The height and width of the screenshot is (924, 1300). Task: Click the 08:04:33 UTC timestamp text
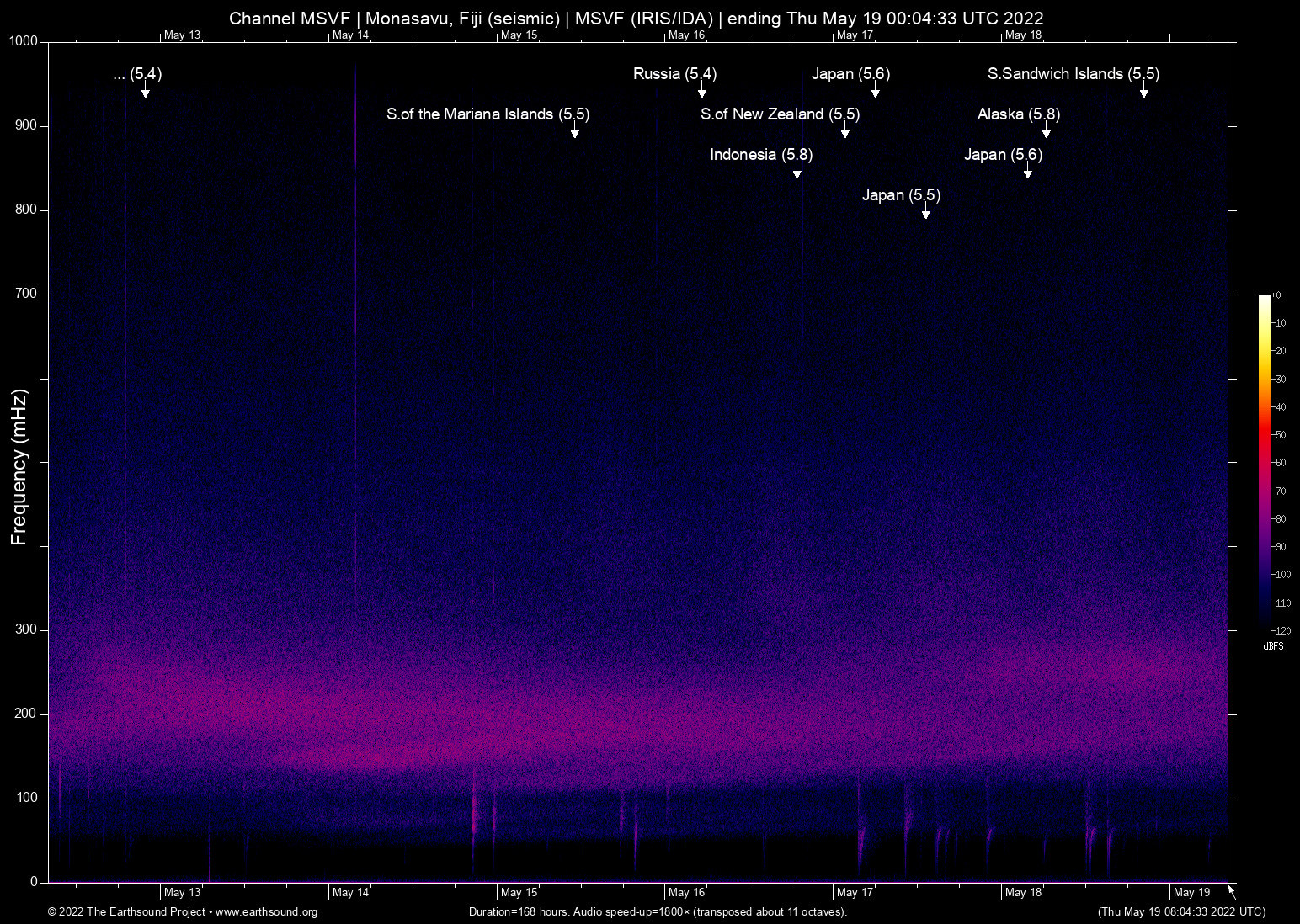(x=1180, y=912)
